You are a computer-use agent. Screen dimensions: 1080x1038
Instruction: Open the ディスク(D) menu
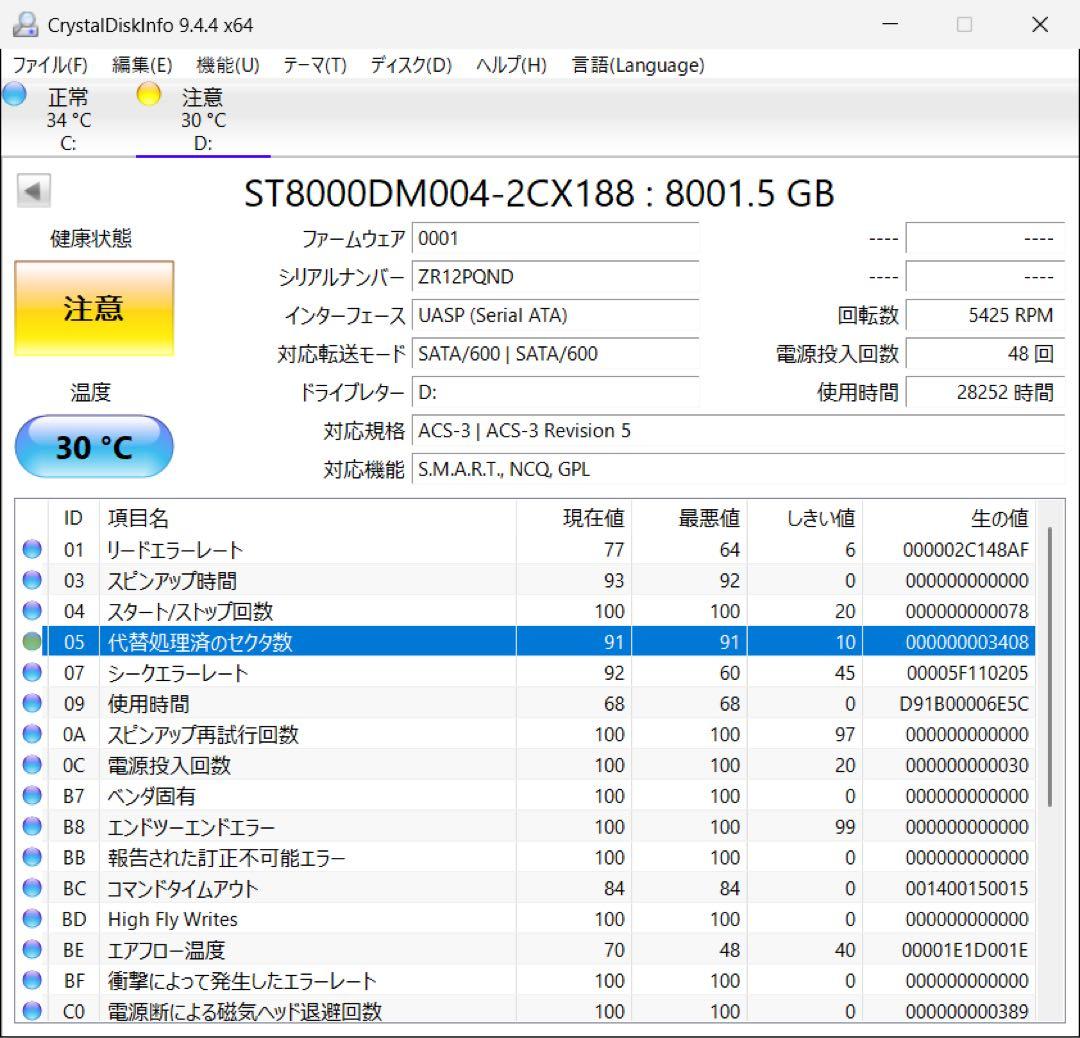click(411, 65)
